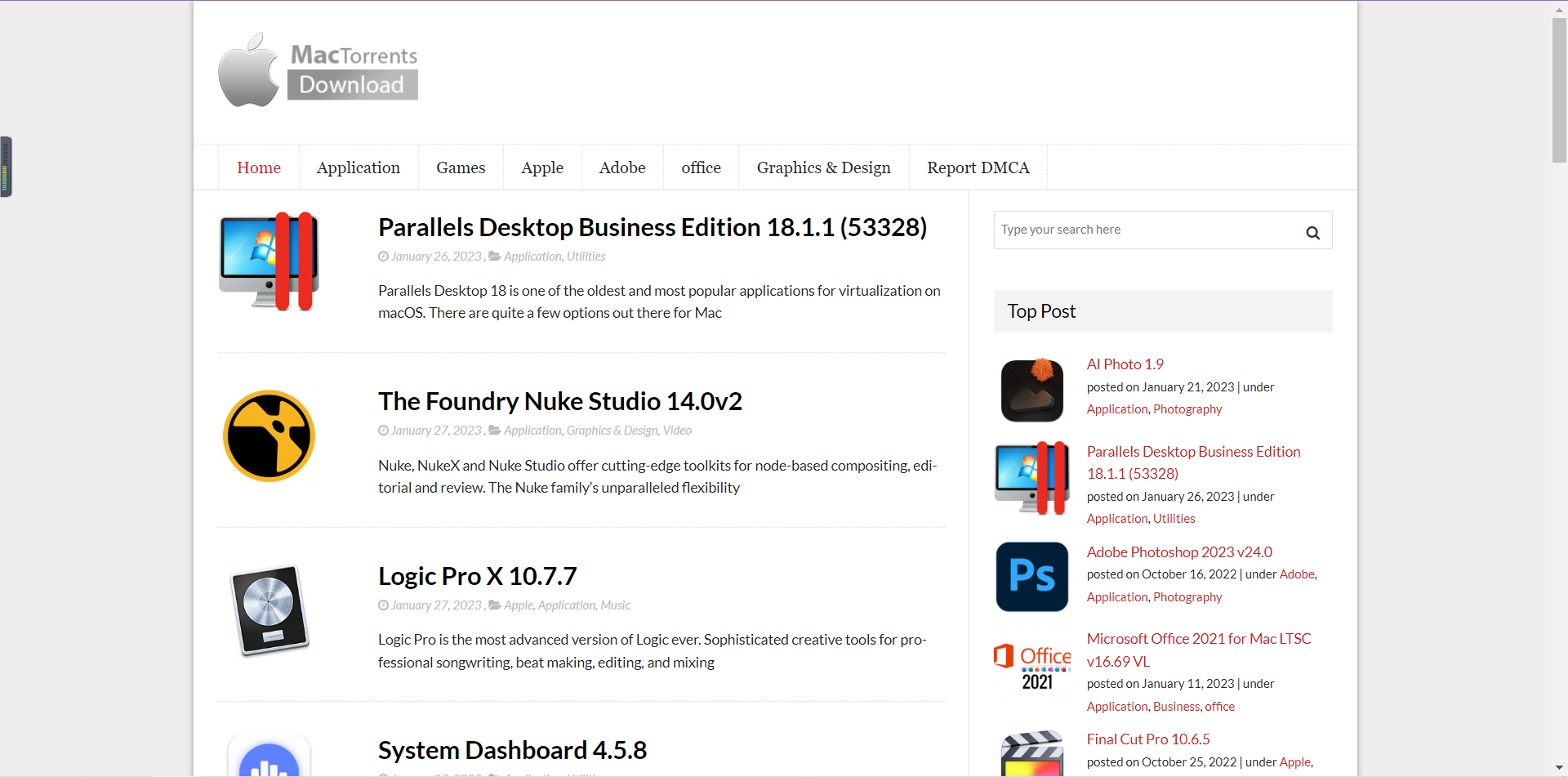The width and height of the screenshot is (1568, 777).
Task: Open AI Photo 1.9 in Top Post
Action: pos(1125,364)
